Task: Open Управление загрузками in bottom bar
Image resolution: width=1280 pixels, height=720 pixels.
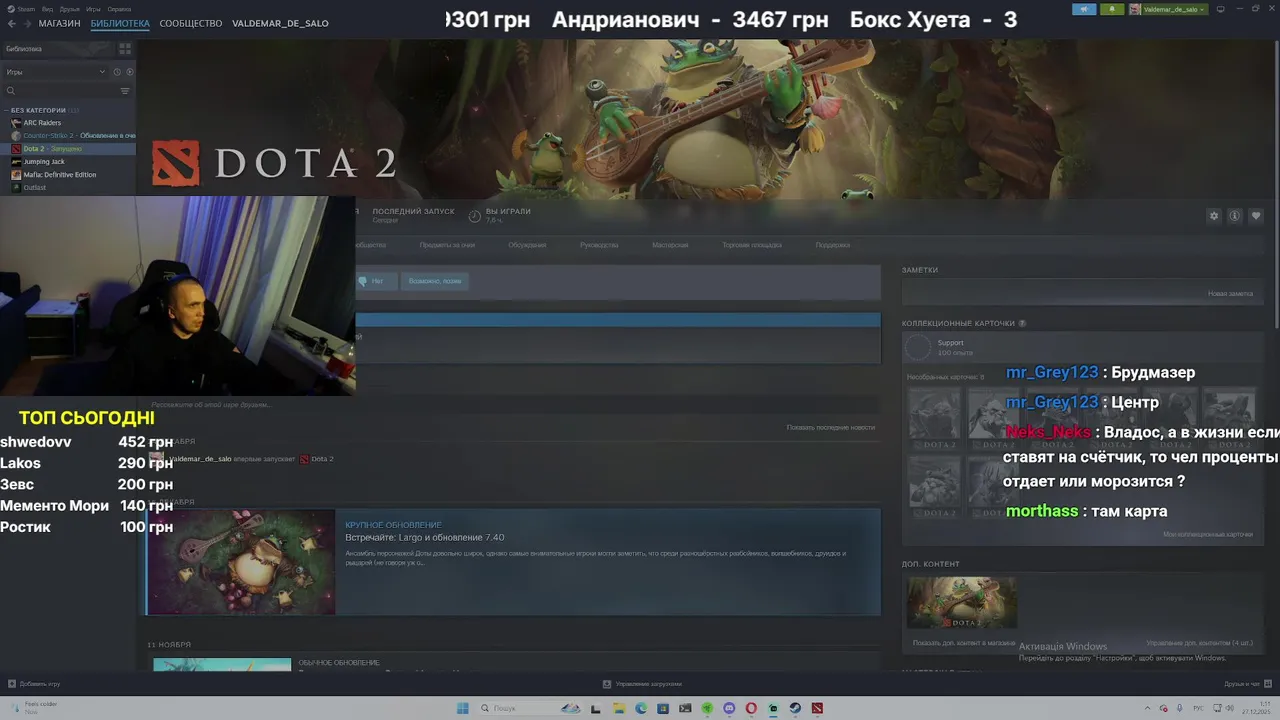Action: (642, 684)
